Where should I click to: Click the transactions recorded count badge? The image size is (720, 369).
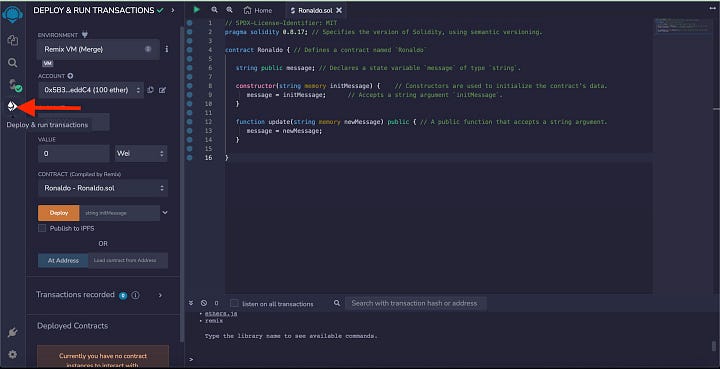point(123,296)
